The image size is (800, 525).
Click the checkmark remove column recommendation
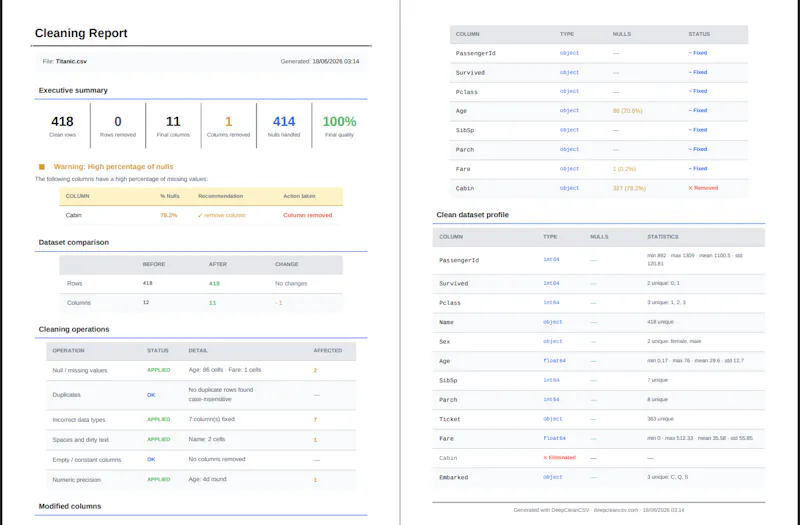221,215
